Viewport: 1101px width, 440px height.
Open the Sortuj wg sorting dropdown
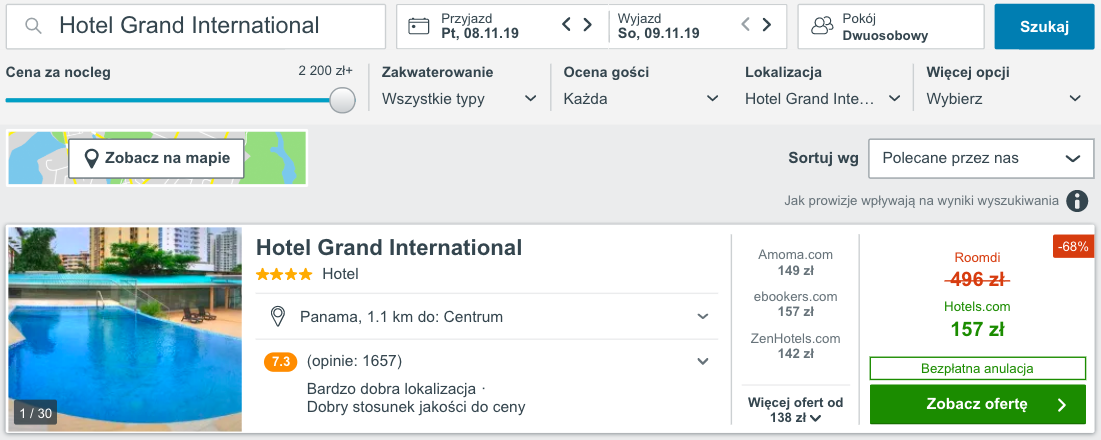tap(976, 158)
